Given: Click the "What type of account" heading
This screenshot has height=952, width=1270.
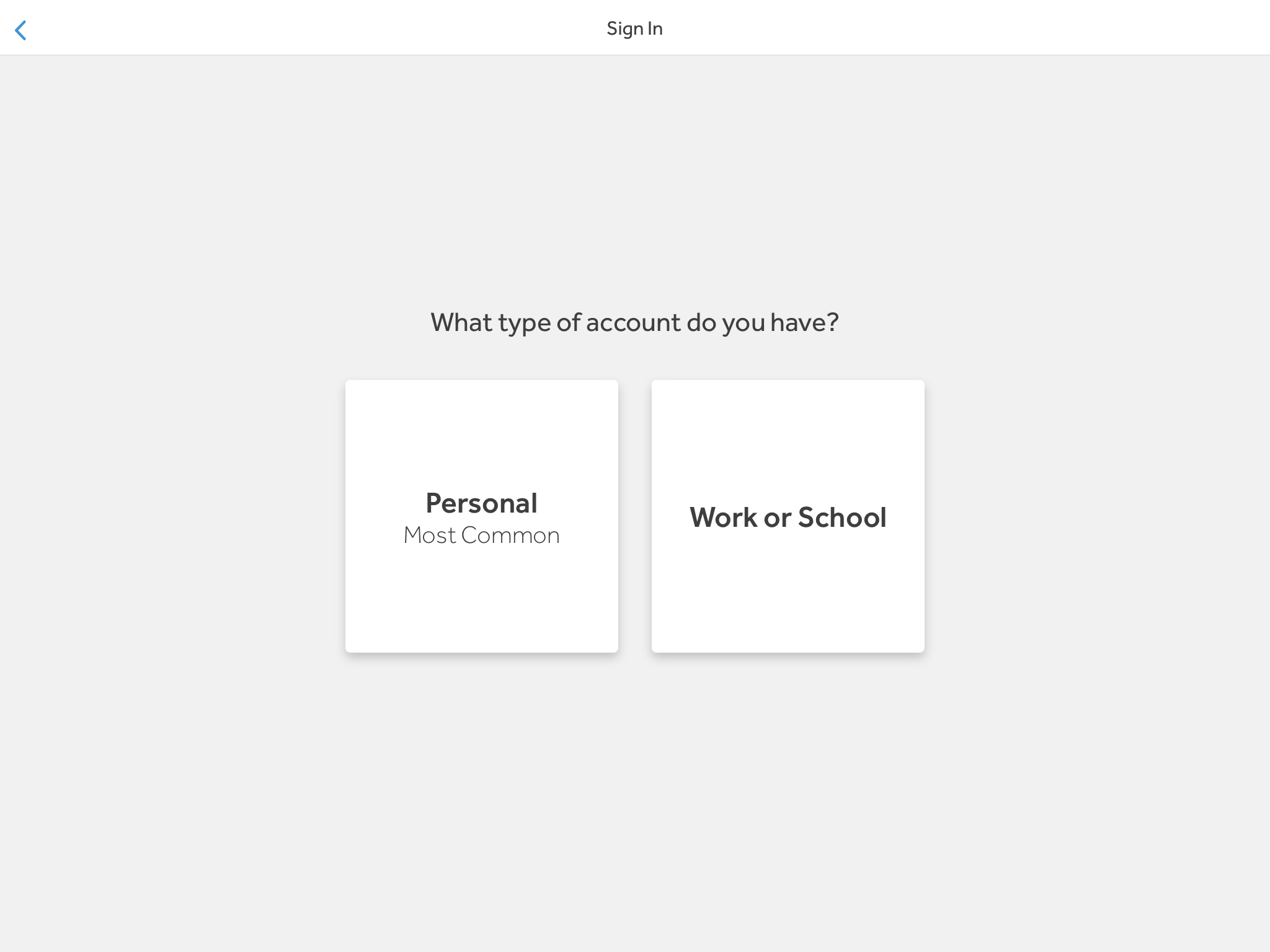Looking at the screenshot, I should (634, 322).
